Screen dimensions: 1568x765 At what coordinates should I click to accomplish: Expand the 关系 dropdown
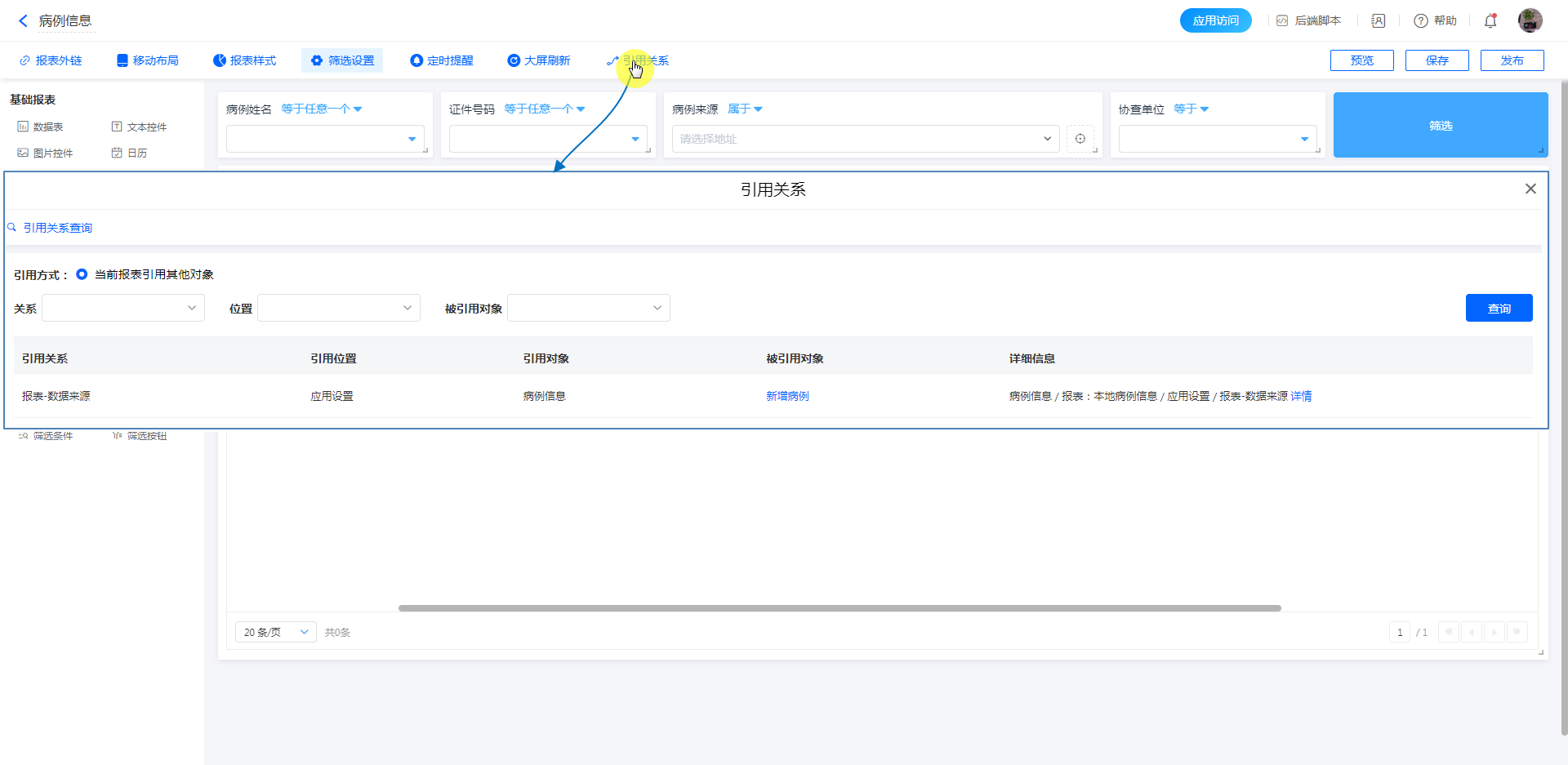point(123,308)
